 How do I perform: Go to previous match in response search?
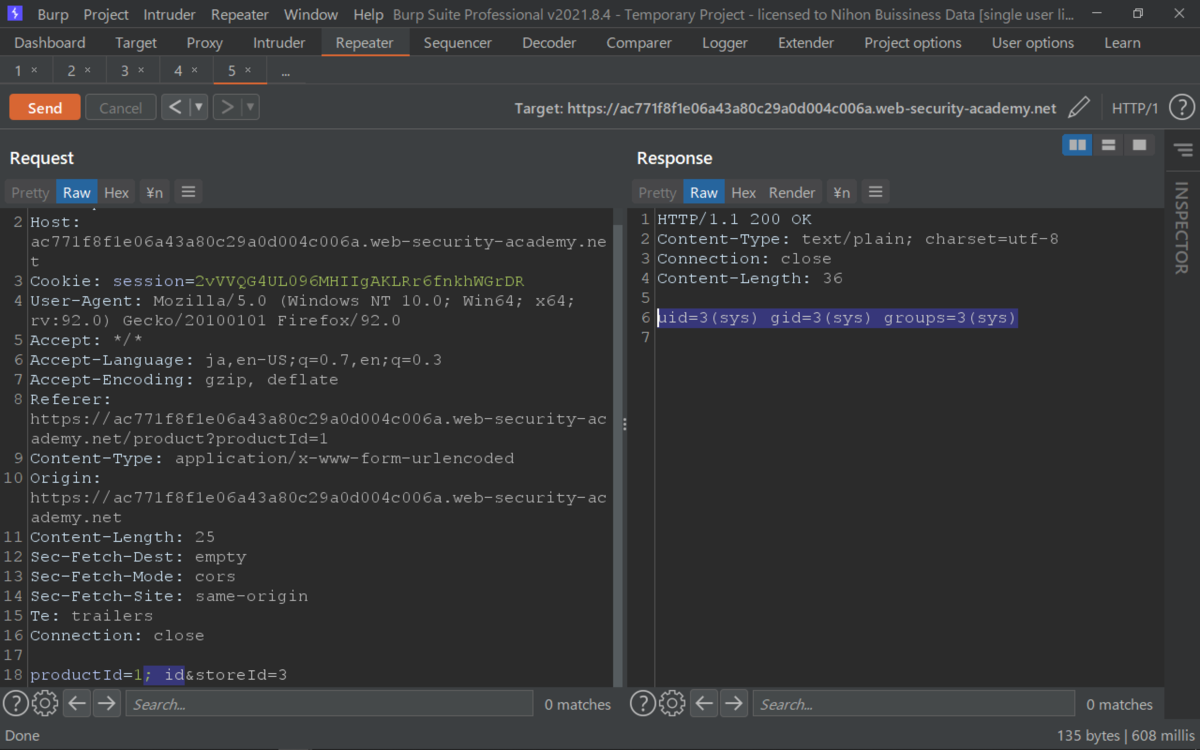point(704,704)
